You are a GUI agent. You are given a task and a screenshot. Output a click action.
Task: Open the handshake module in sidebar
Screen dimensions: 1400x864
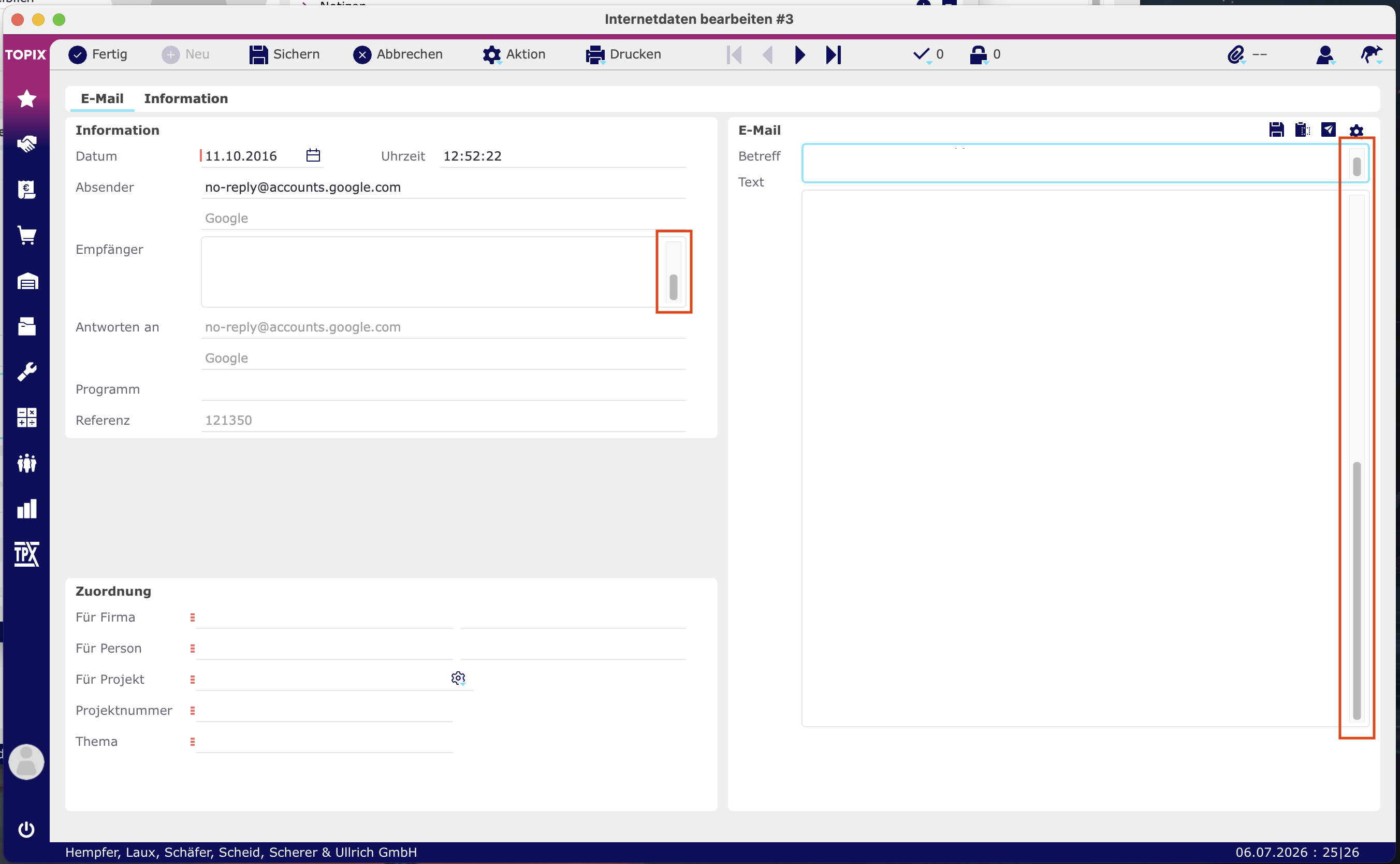[27, 144]
